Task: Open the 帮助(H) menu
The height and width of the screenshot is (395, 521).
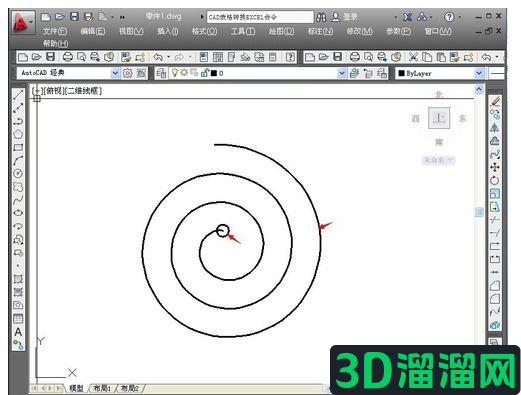Action: [x=56, y=44]
